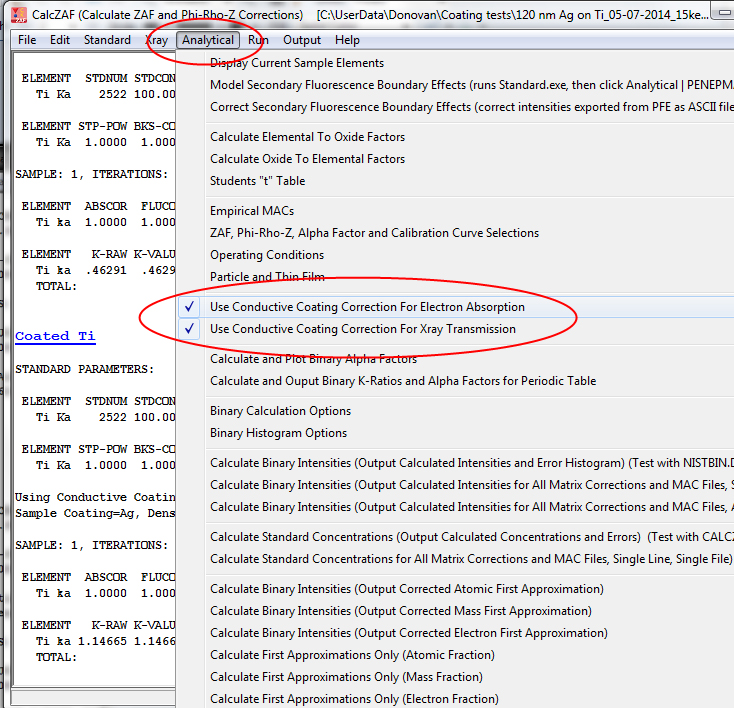
Task: Open the Run menu
Action: [258, 40]
